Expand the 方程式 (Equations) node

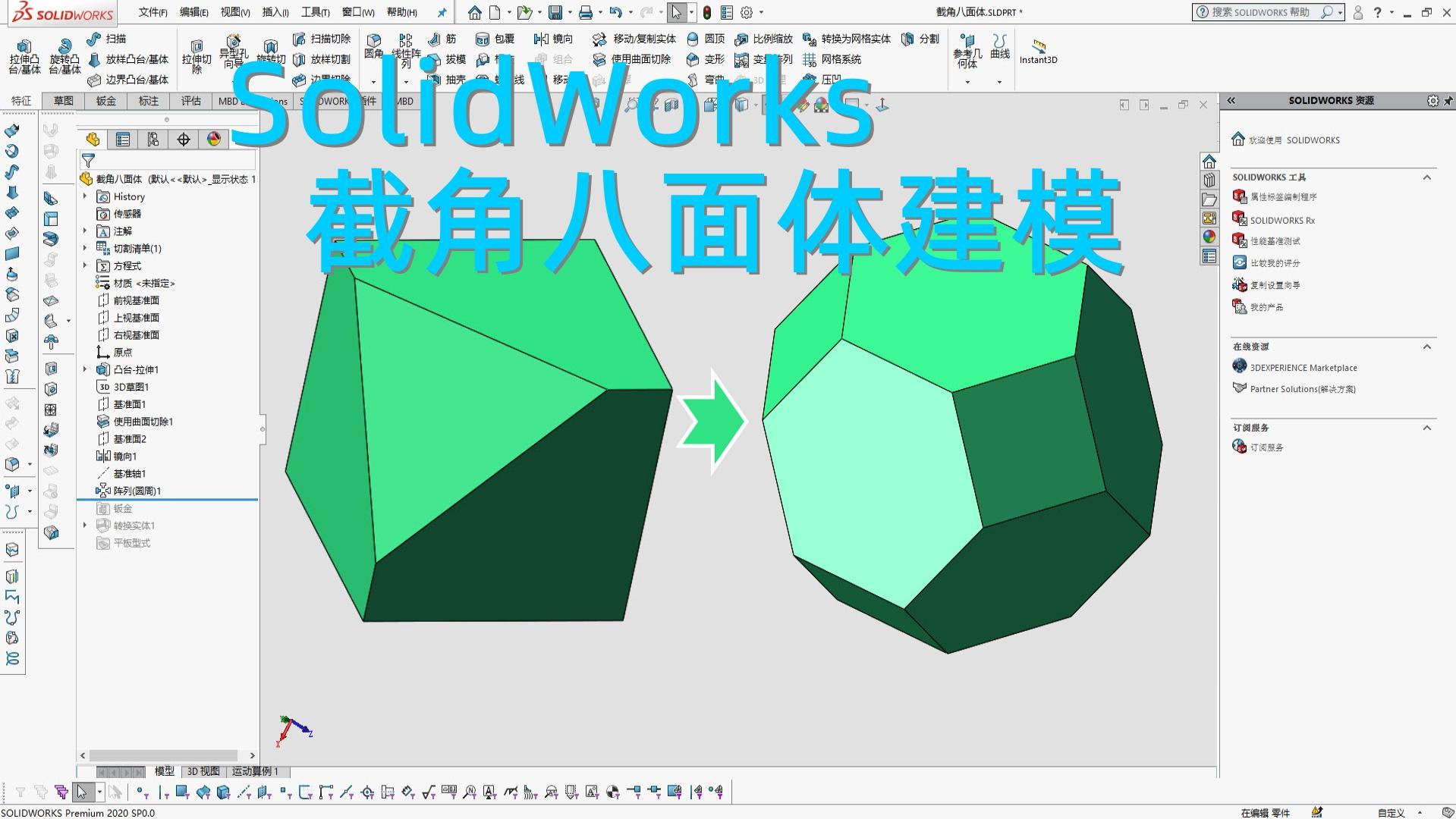85,265
